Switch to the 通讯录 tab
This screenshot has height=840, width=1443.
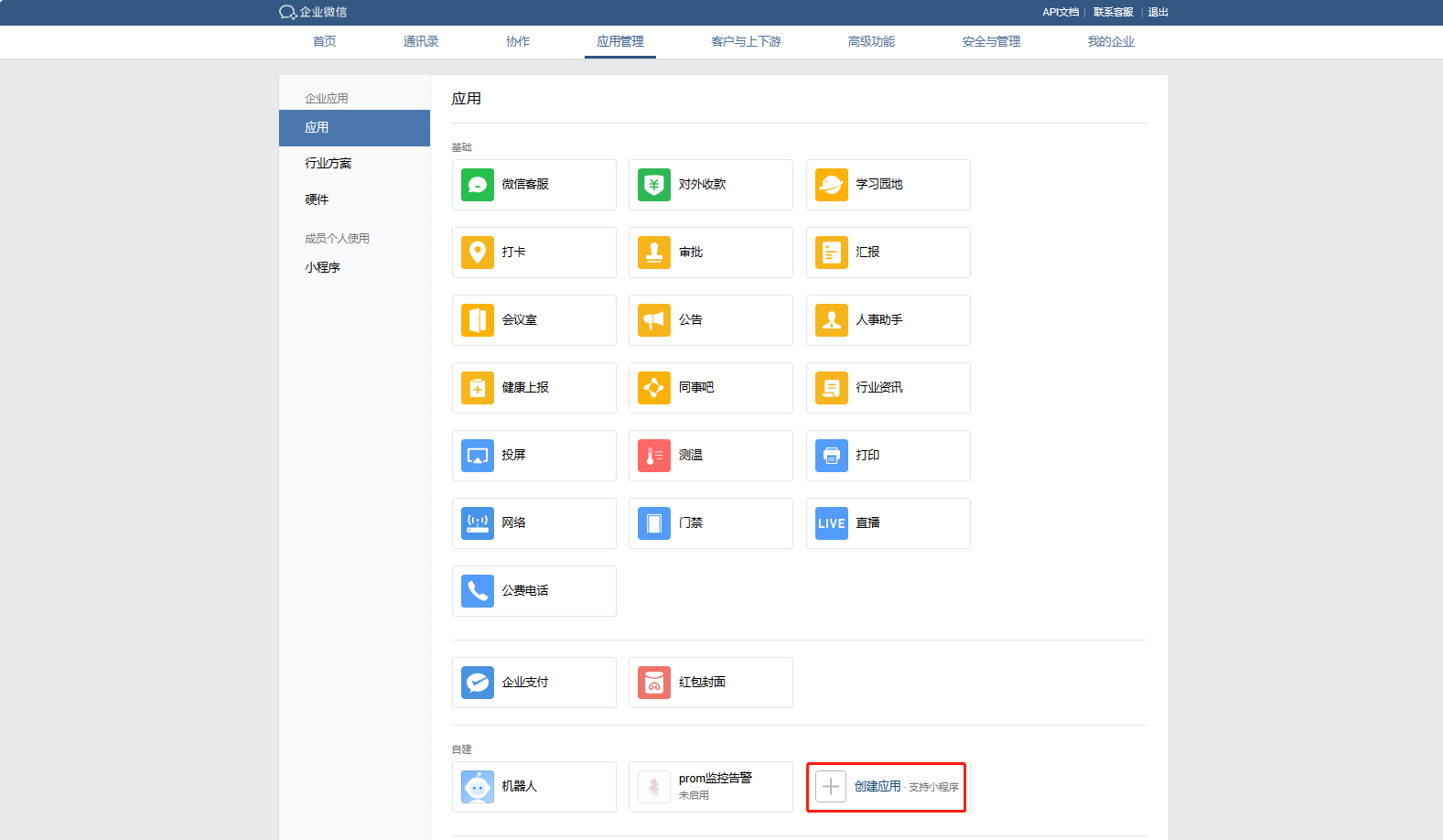pyautogui.click(x=421, y=42)
